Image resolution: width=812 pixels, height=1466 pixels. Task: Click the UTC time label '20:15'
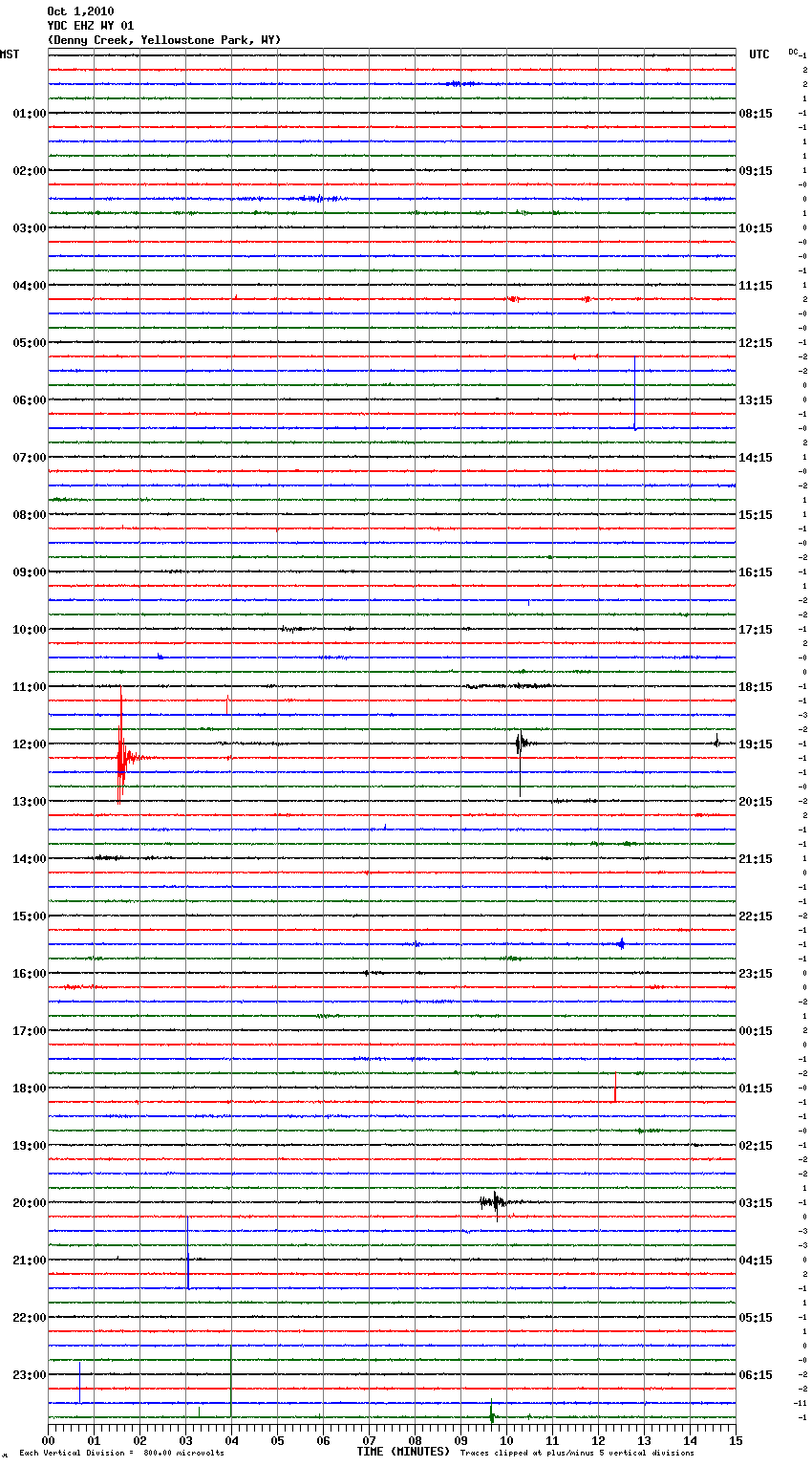(x=756, y=802)
